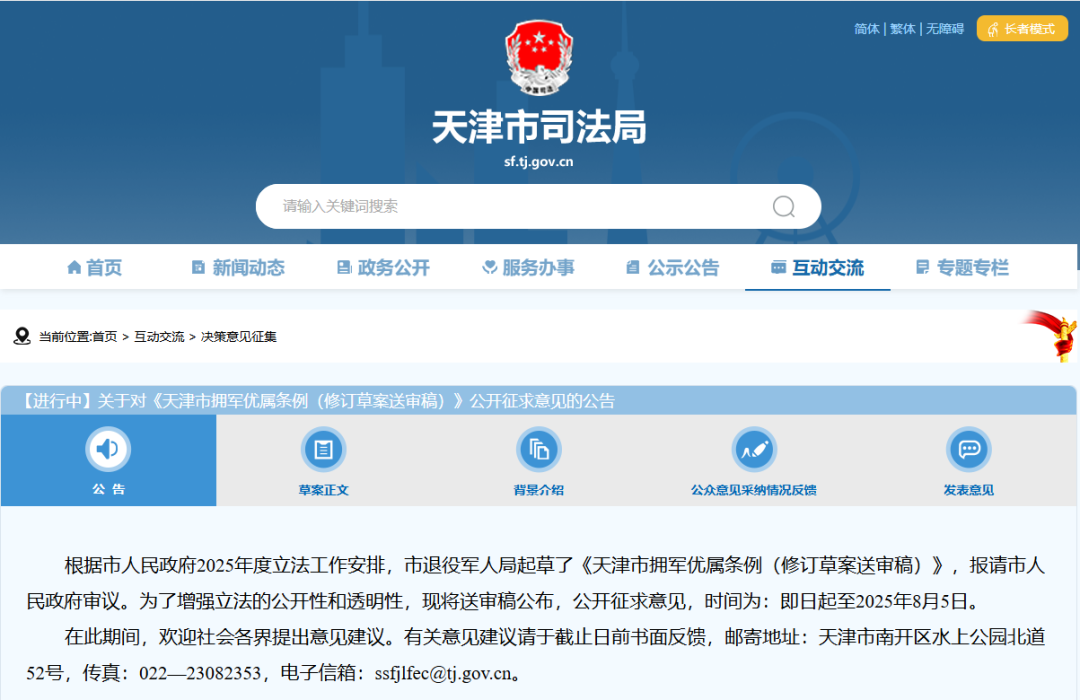Click the 发表意见 chat bubble icon
Image resolution: width=1080 pixels, height=700 pixels.
[x=968, y=450]
